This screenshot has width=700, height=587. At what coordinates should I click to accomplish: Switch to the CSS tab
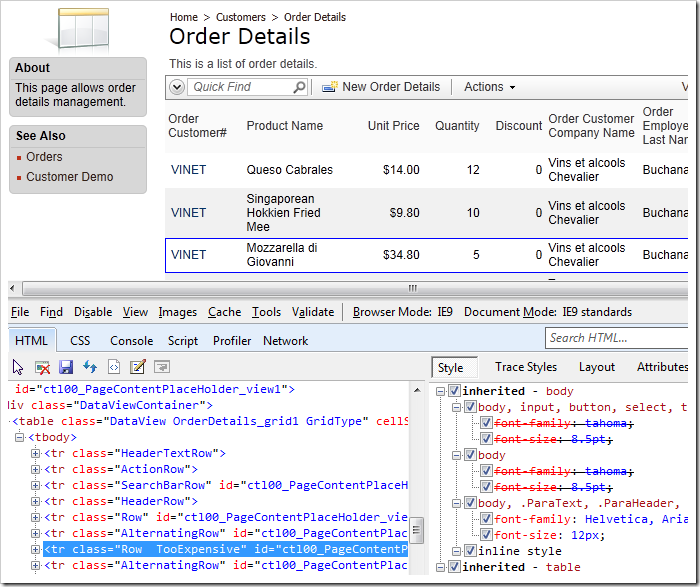(80, 341)
